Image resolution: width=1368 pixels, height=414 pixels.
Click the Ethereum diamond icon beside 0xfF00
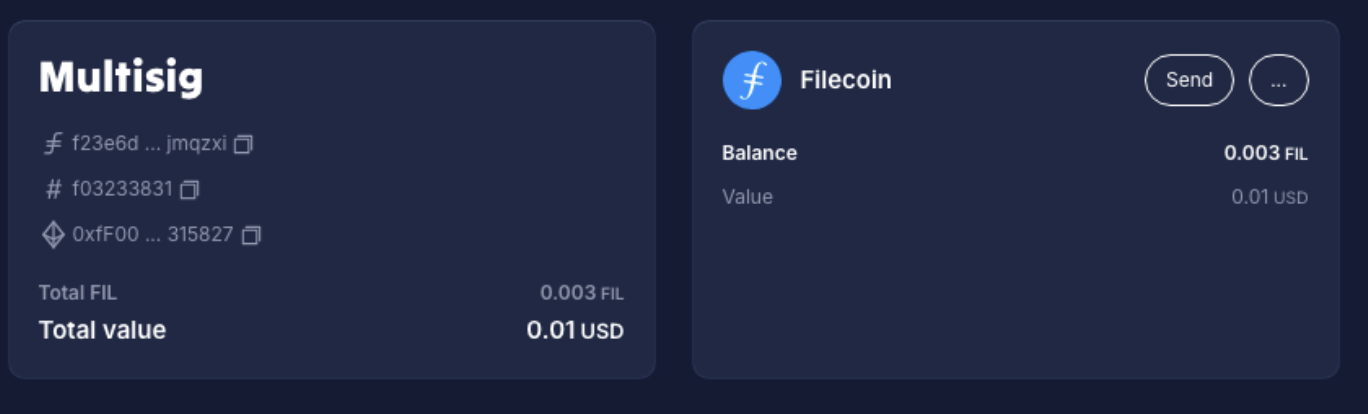tap(53, 235)
